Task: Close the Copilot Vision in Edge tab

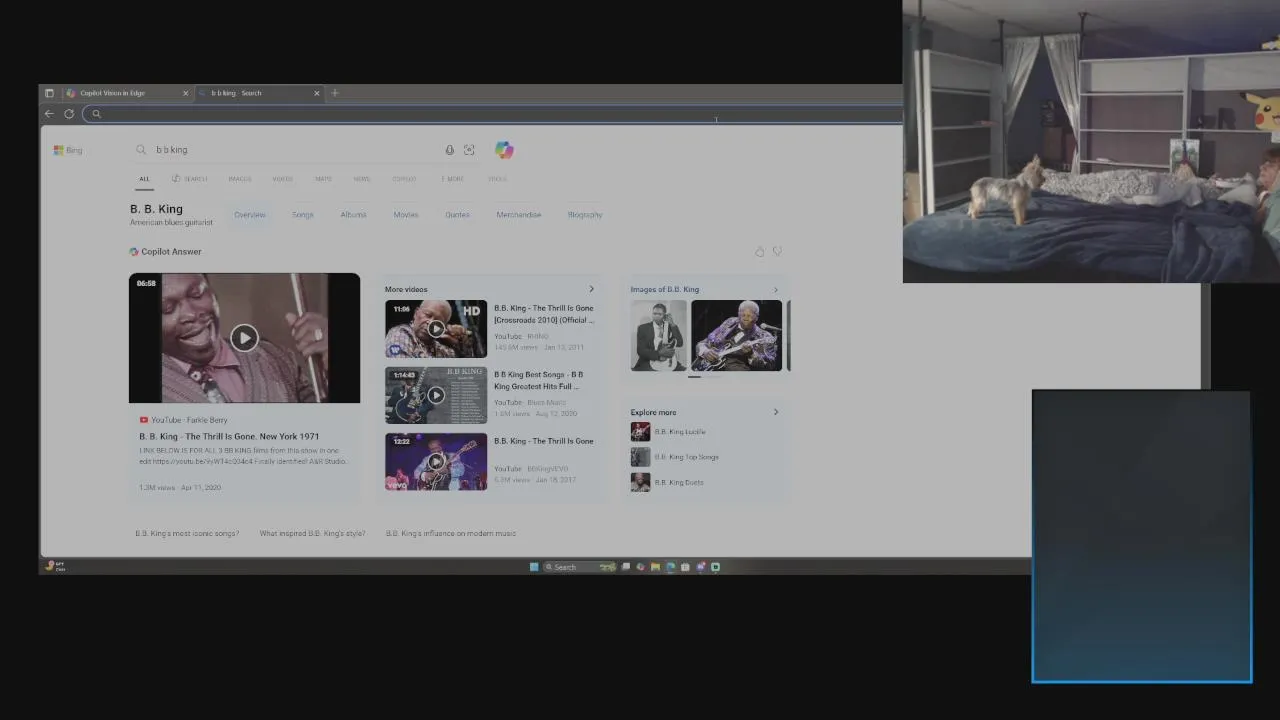Action: [x=185, y=93]
